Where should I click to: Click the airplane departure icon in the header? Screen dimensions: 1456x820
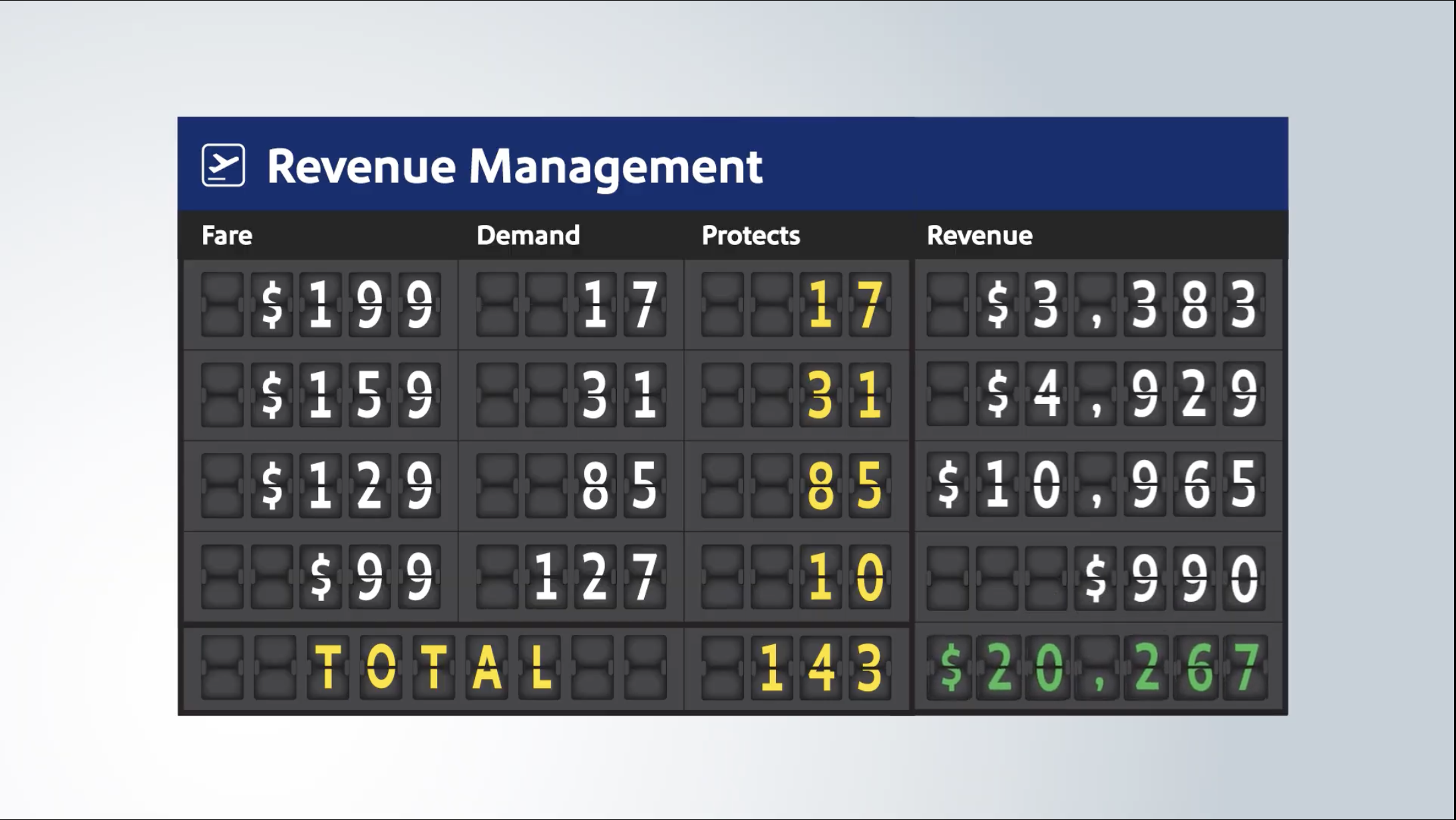coord(223,165)
